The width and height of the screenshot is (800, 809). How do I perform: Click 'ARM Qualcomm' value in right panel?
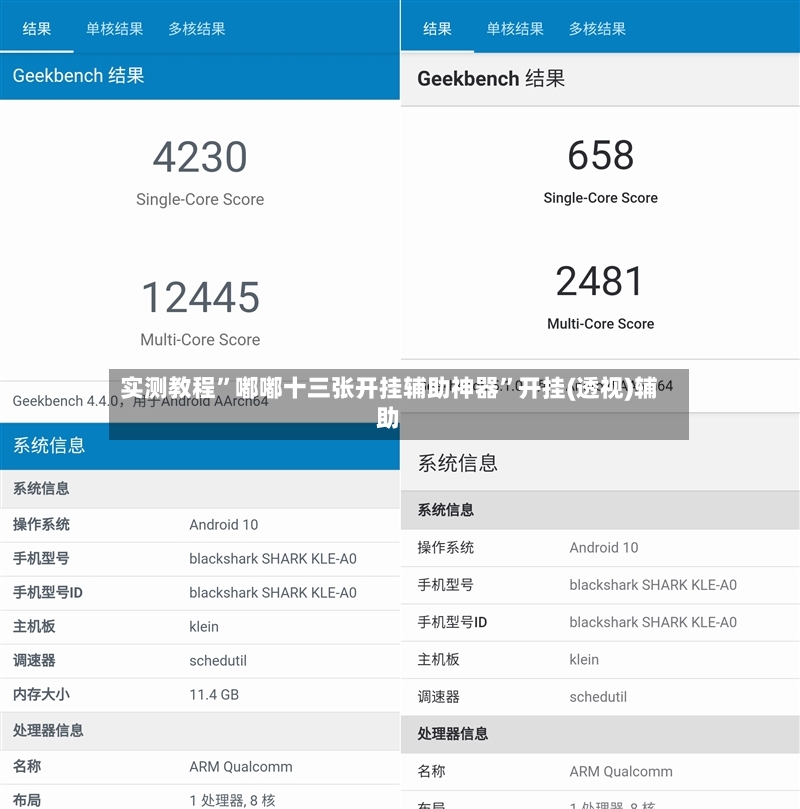(621, 772)
